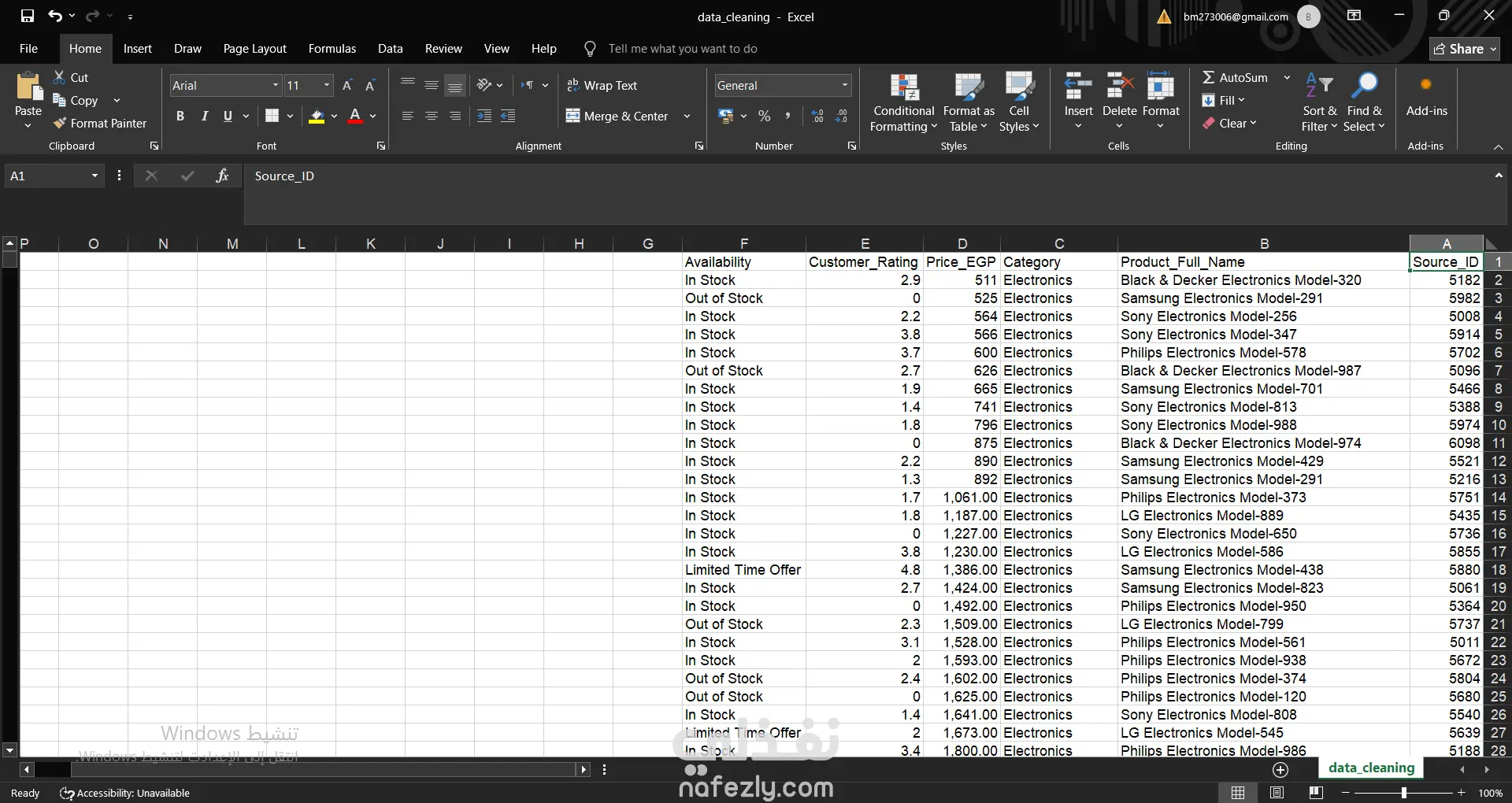Decrease font size with smaller A icon

tap(369, 85)
